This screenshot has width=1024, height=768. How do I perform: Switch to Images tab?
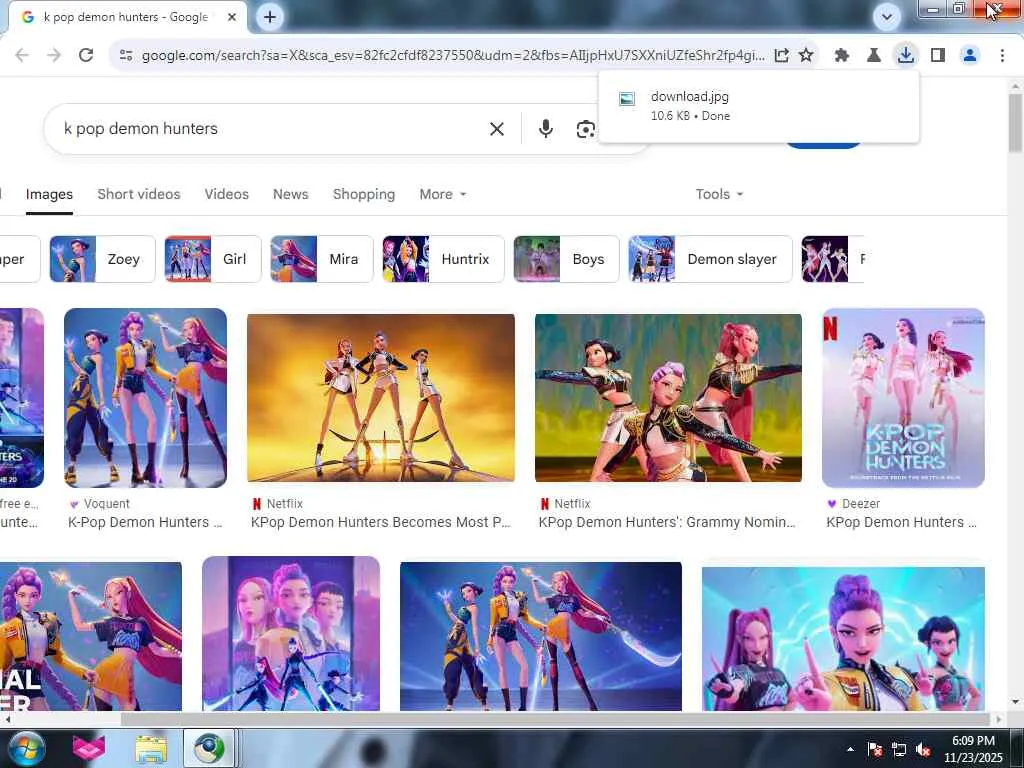49,194
